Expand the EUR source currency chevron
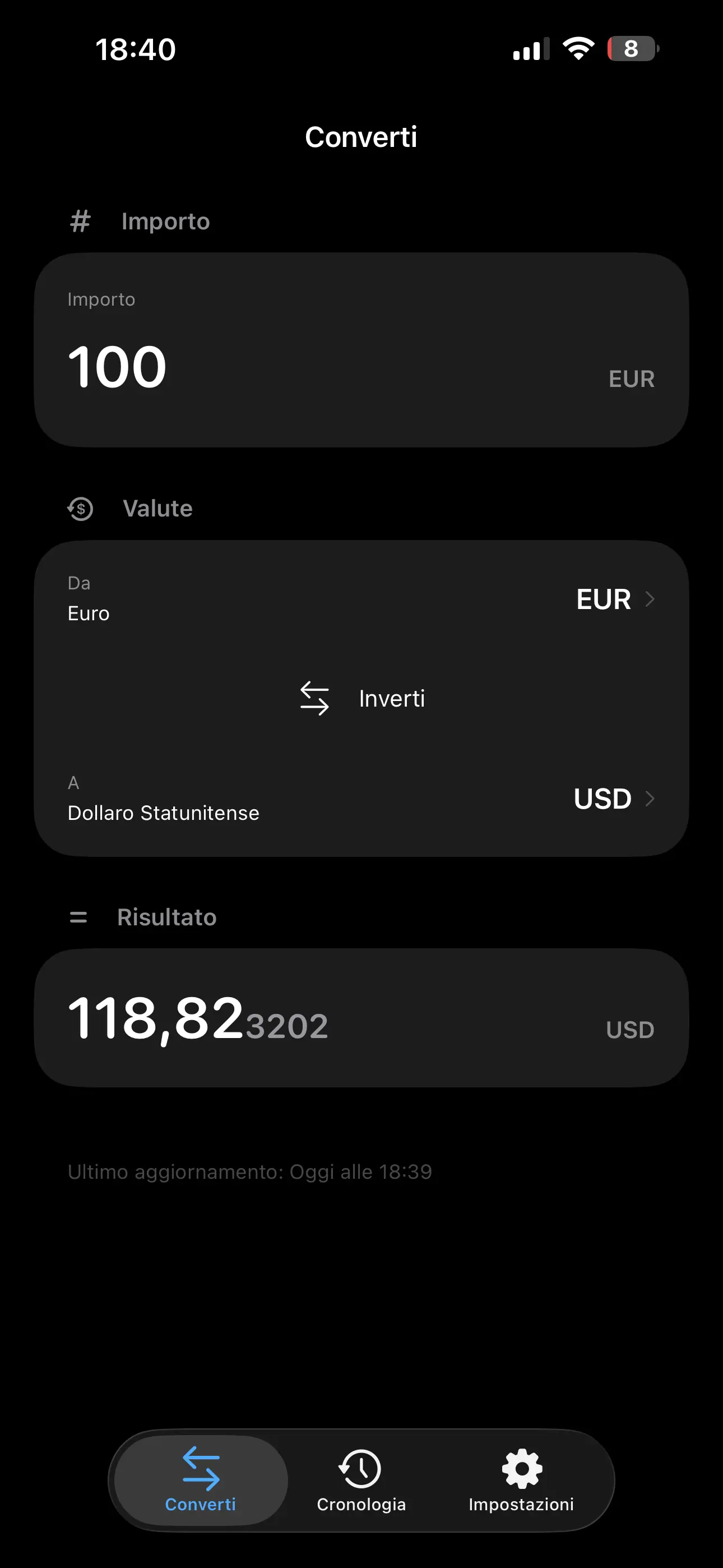Viewport: 723px width, 1568px height. tap(650, 599)
